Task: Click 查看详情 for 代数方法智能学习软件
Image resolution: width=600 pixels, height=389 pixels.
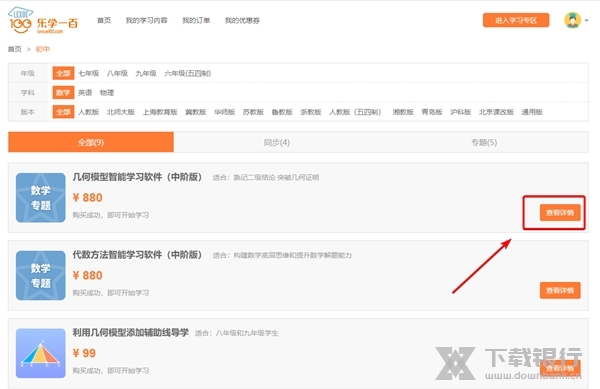Action: coord(560,290)
